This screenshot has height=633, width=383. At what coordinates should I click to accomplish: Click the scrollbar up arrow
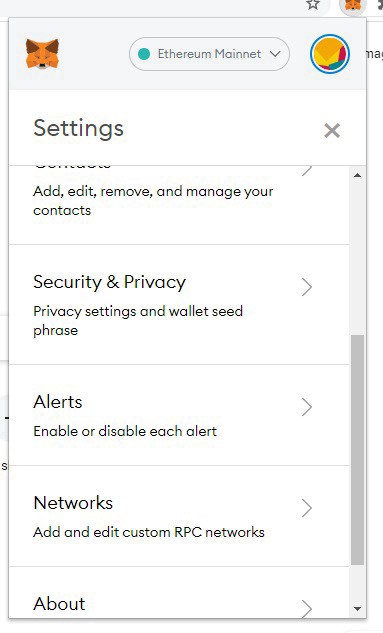pyautogui.click(x=357, y=175)
